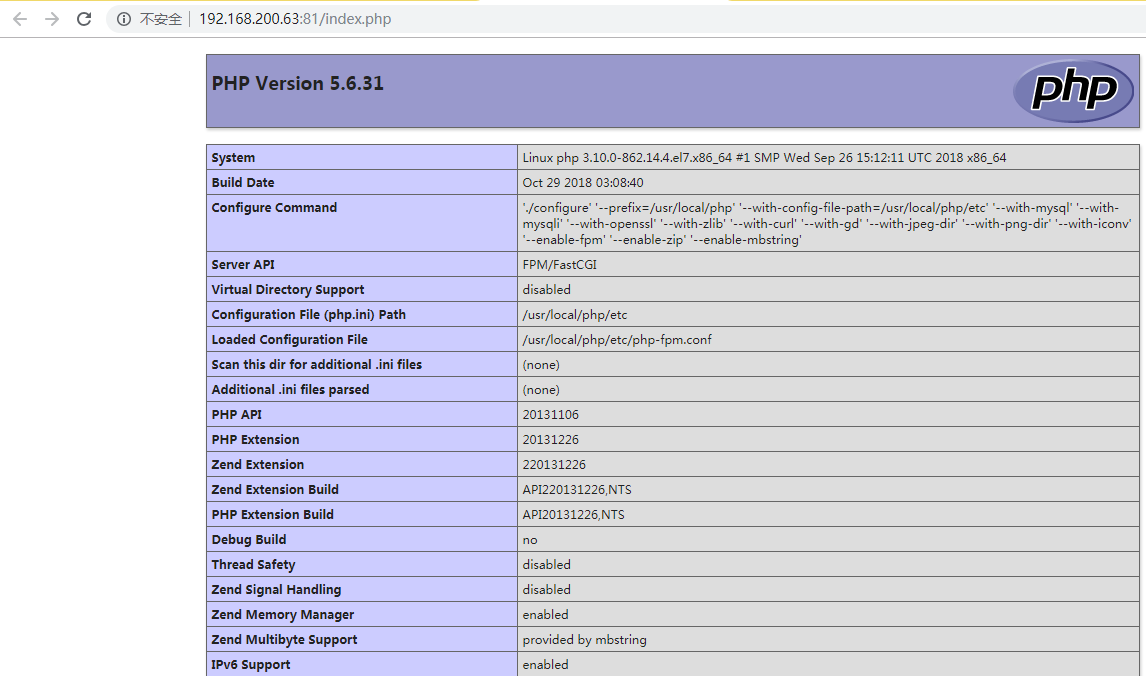The image size is (1146, 676).
Task: Select 'Scan this dir for additional .ini files'
Action: coord(316,364)
